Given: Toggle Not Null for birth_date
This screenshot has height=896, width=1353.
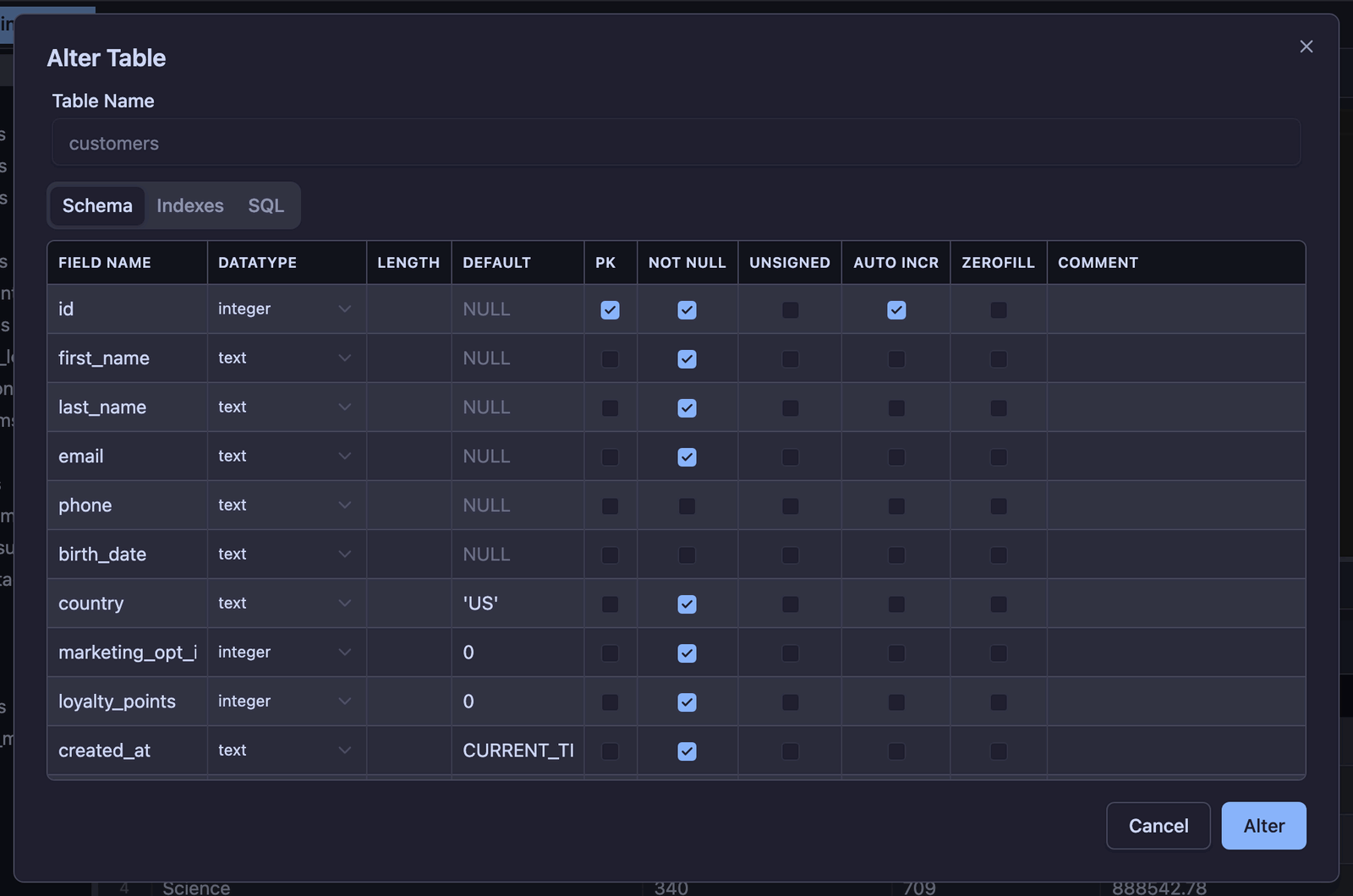Looking at the screenshot, I should [x=687, y=555].
